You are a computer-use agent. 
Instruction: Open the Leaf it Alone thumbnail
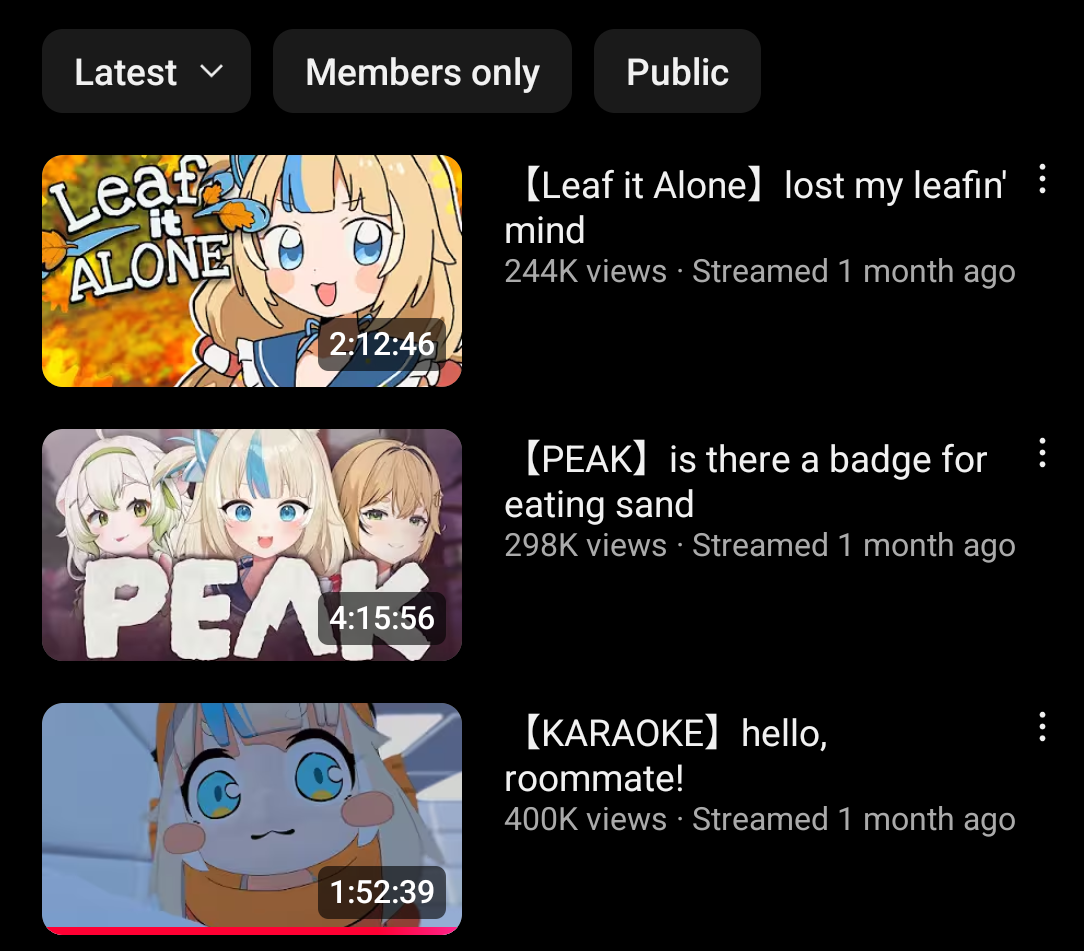tap(252, 271)
